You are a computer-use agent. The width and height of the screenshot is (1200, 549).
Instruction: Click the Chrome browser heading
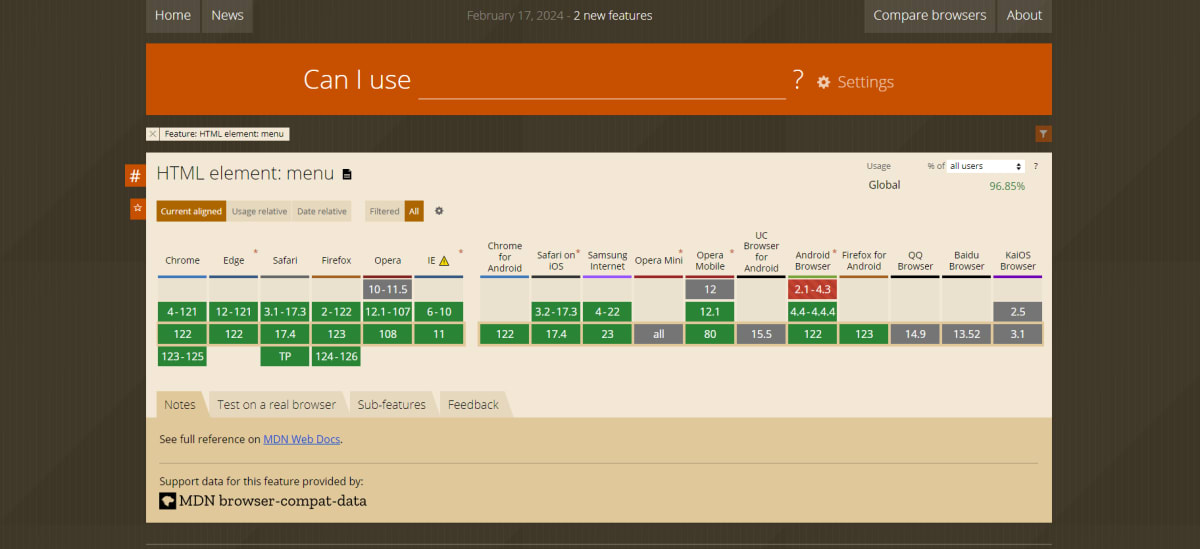tap(182, 260)
